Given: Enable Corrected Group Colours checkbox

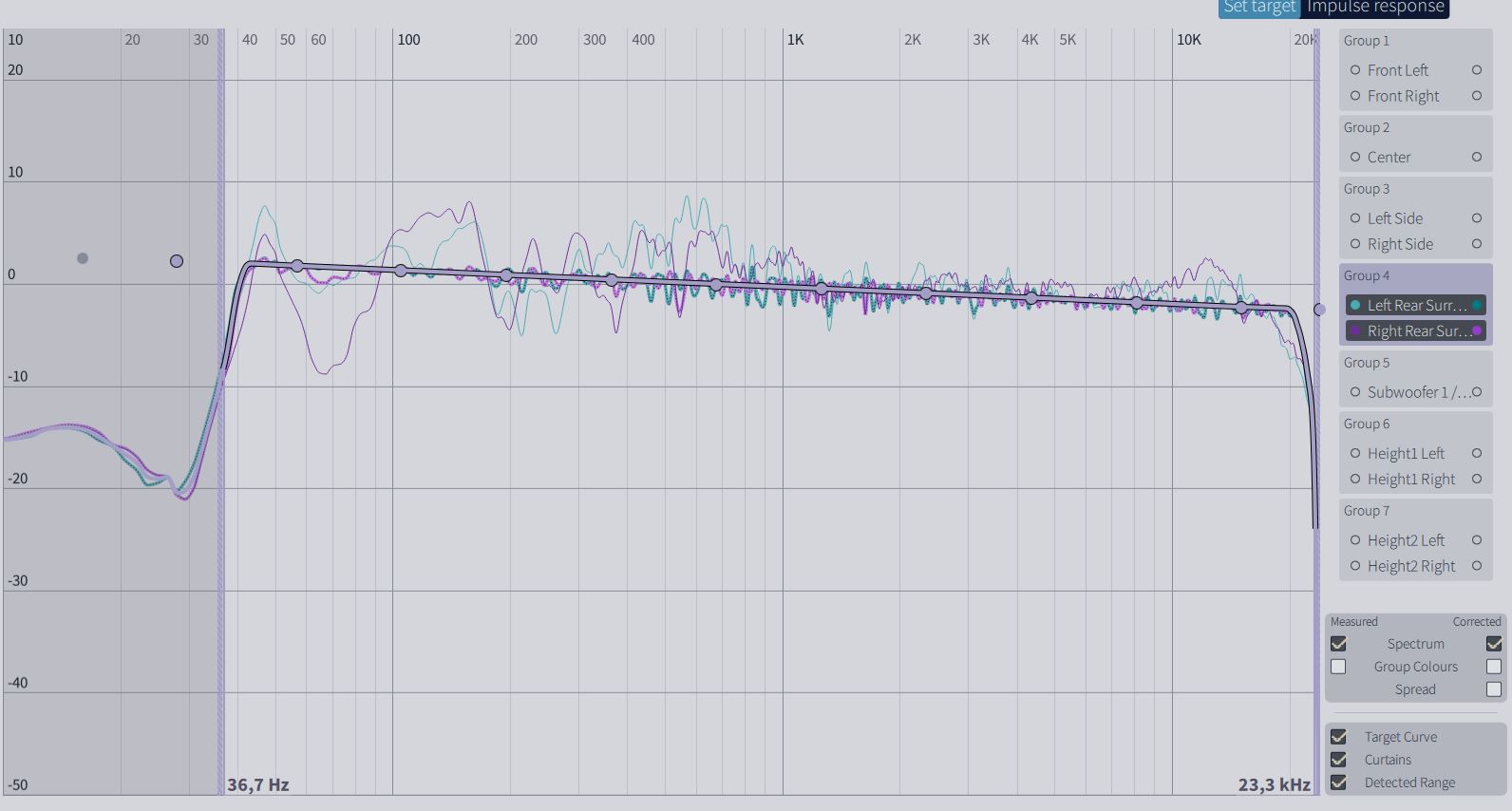Looking at the screenshot, I should pyautogui.click(x=1494, y=667).
